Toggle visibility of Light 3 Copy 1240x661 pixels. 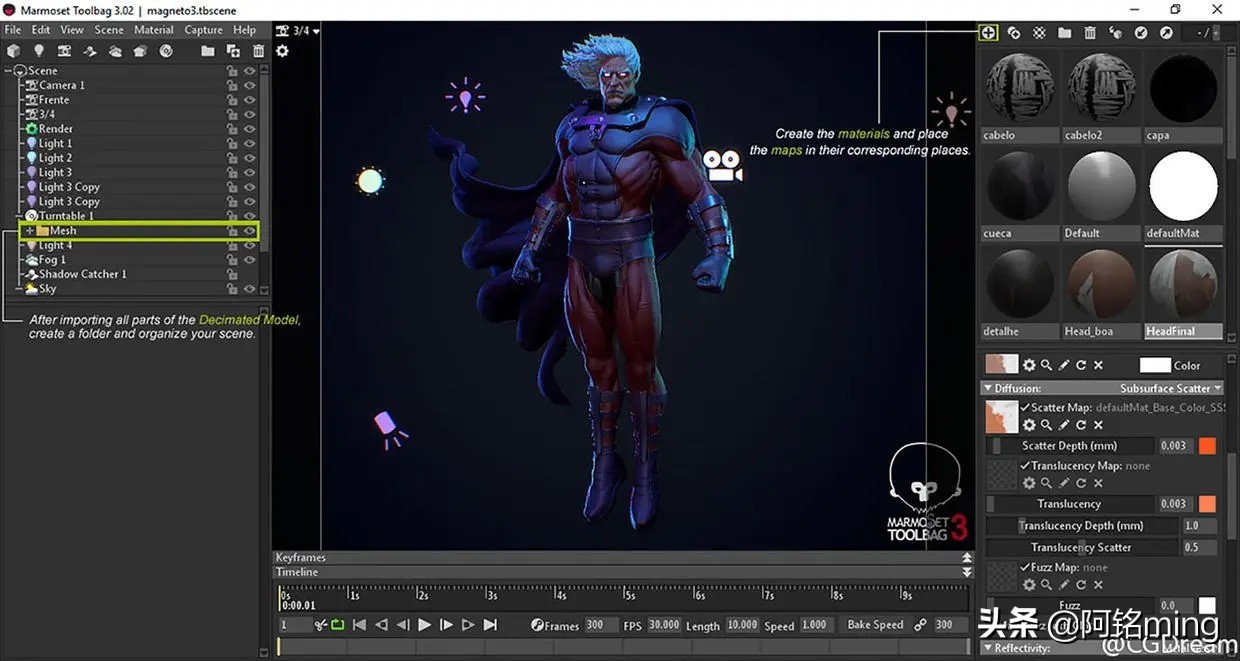pos(250,186)
